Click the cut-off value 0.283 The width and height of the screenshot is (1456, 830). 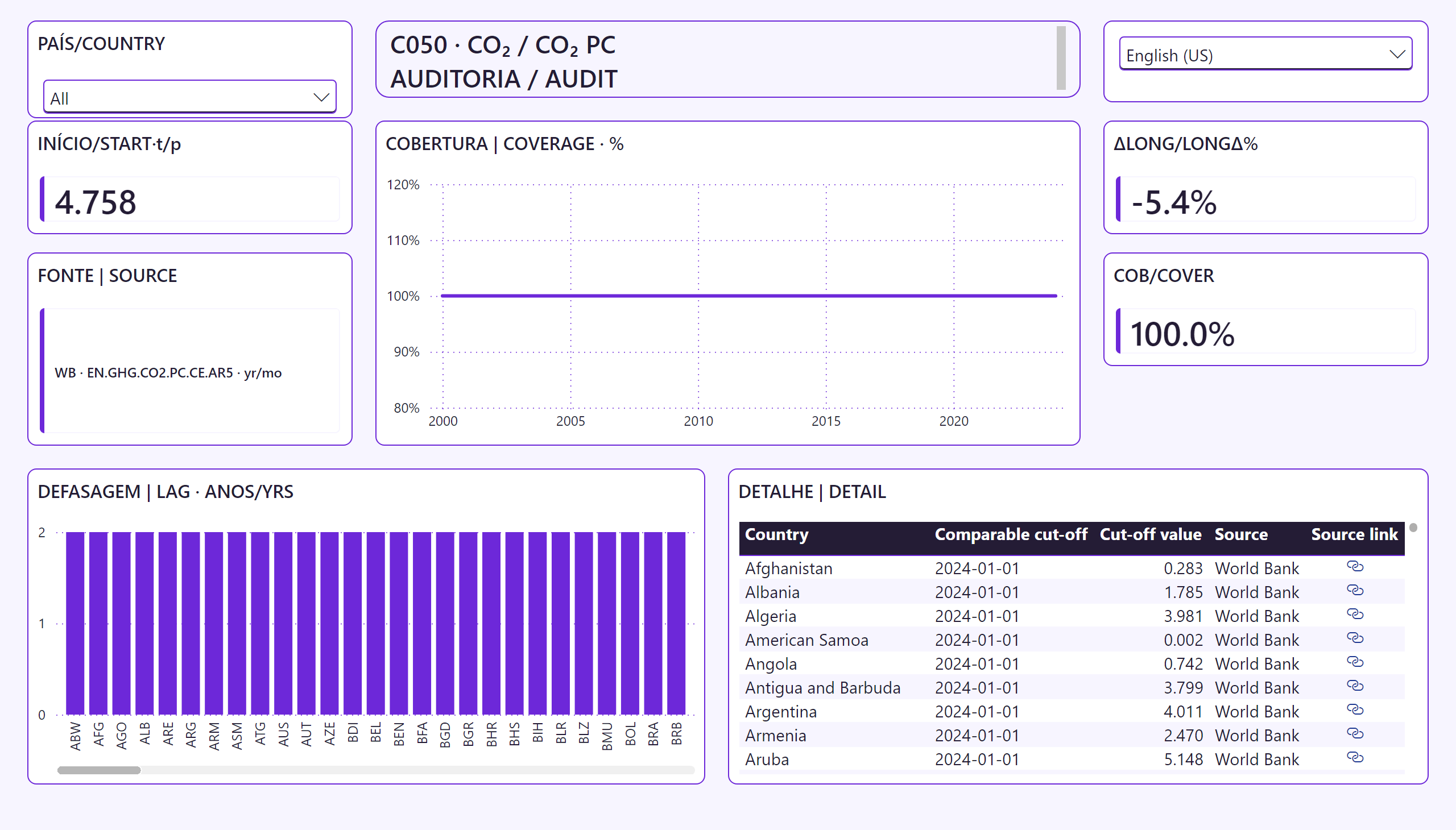(x=1183, y=568)
